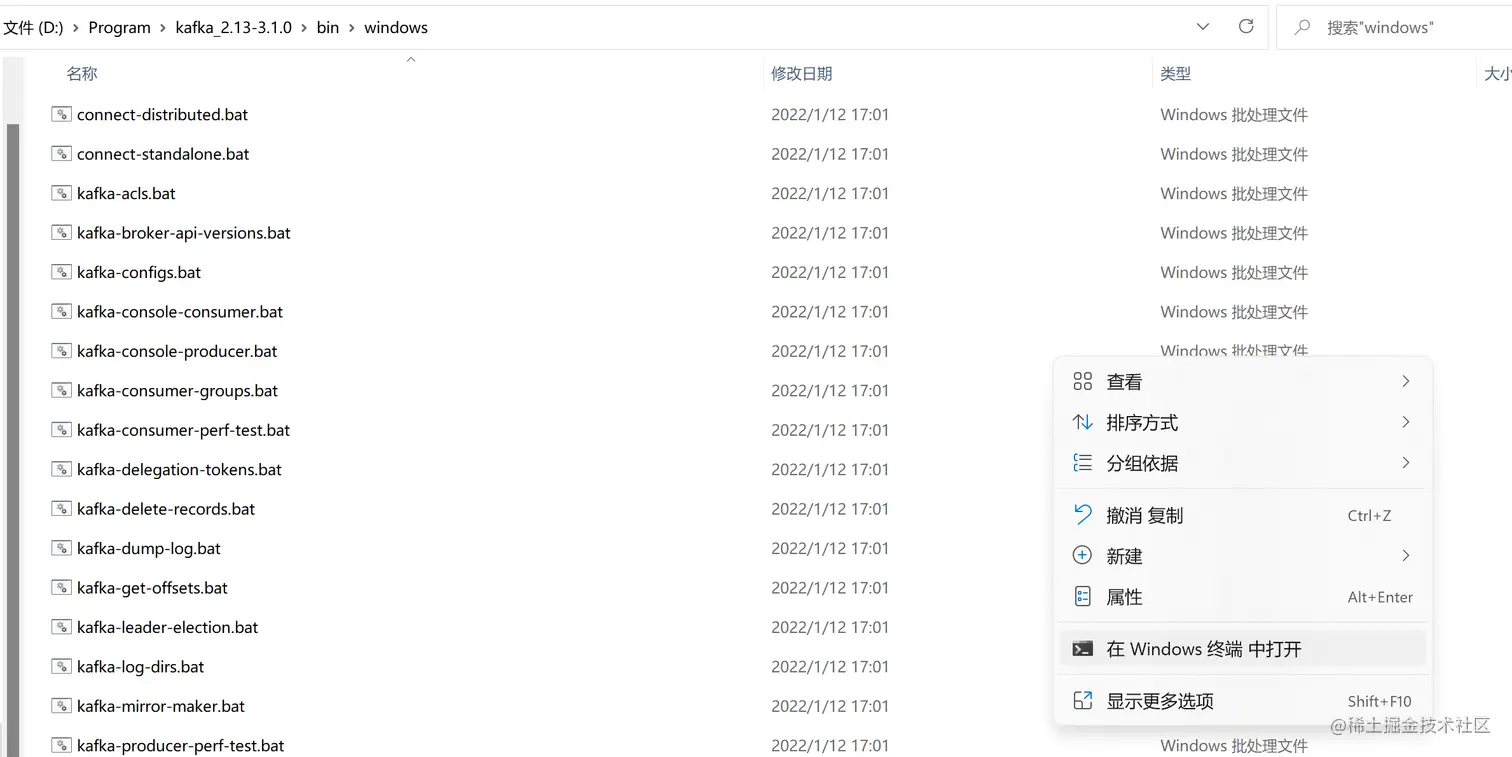Choose 新建 in the context menu

pyautogui.click(x=1243, y=556)
